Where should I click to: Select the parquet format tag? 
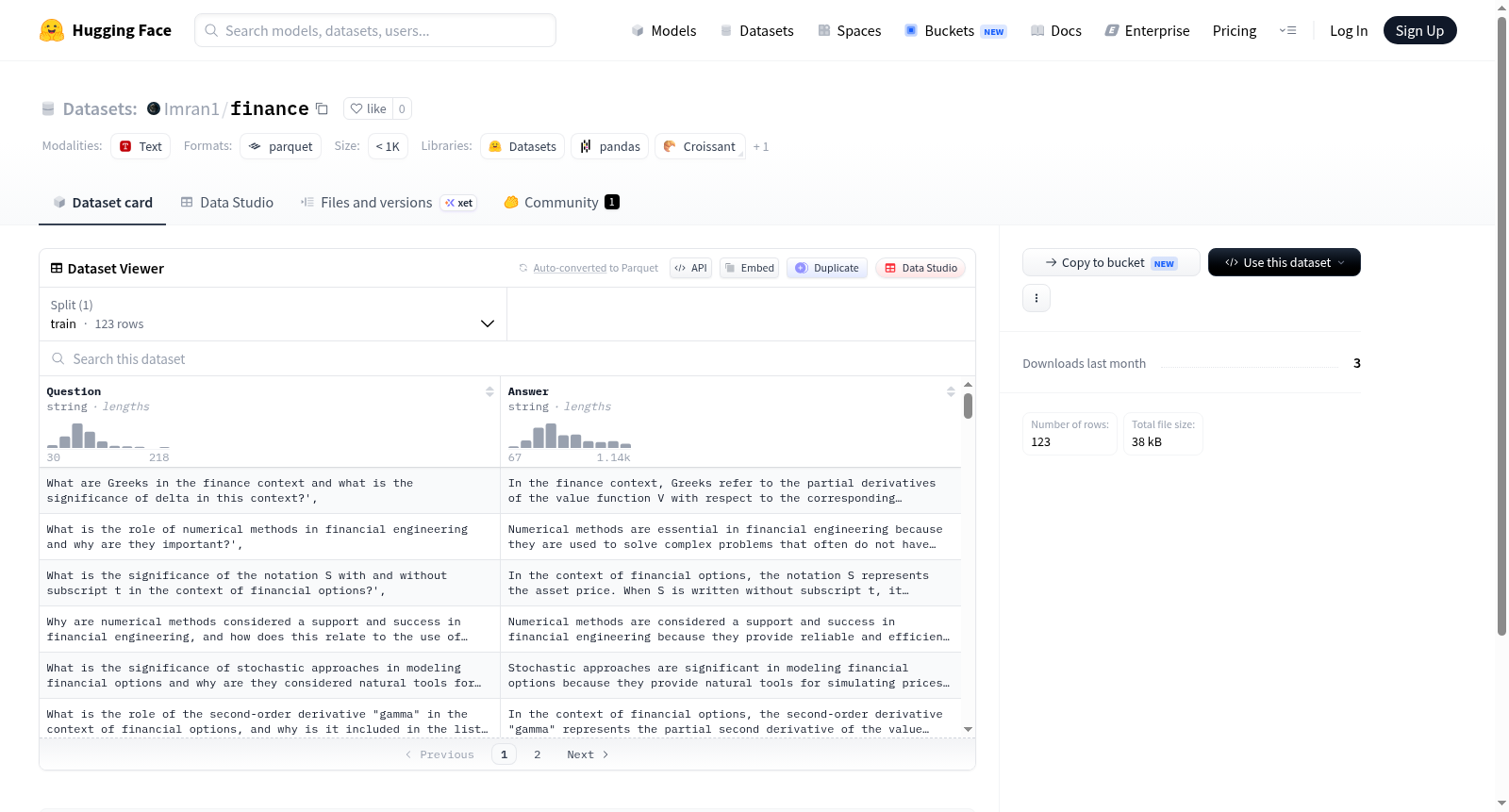281,146
